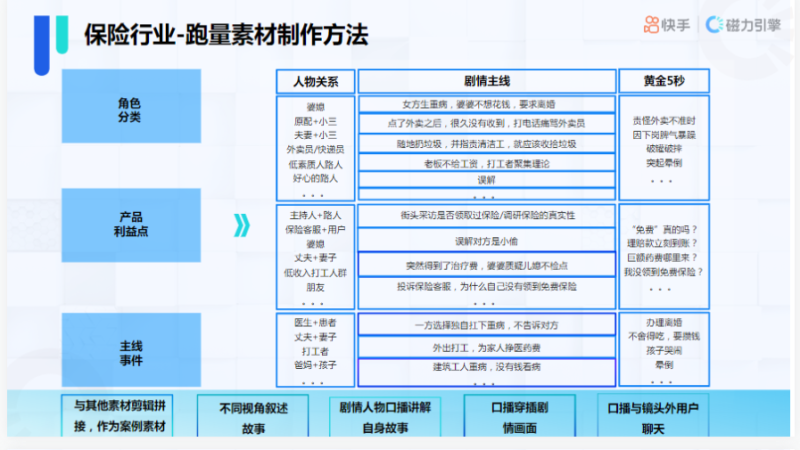Click the "免费"真的吗？ question
The height and width of the screenshot is (450, 800).
pos(664,230)
